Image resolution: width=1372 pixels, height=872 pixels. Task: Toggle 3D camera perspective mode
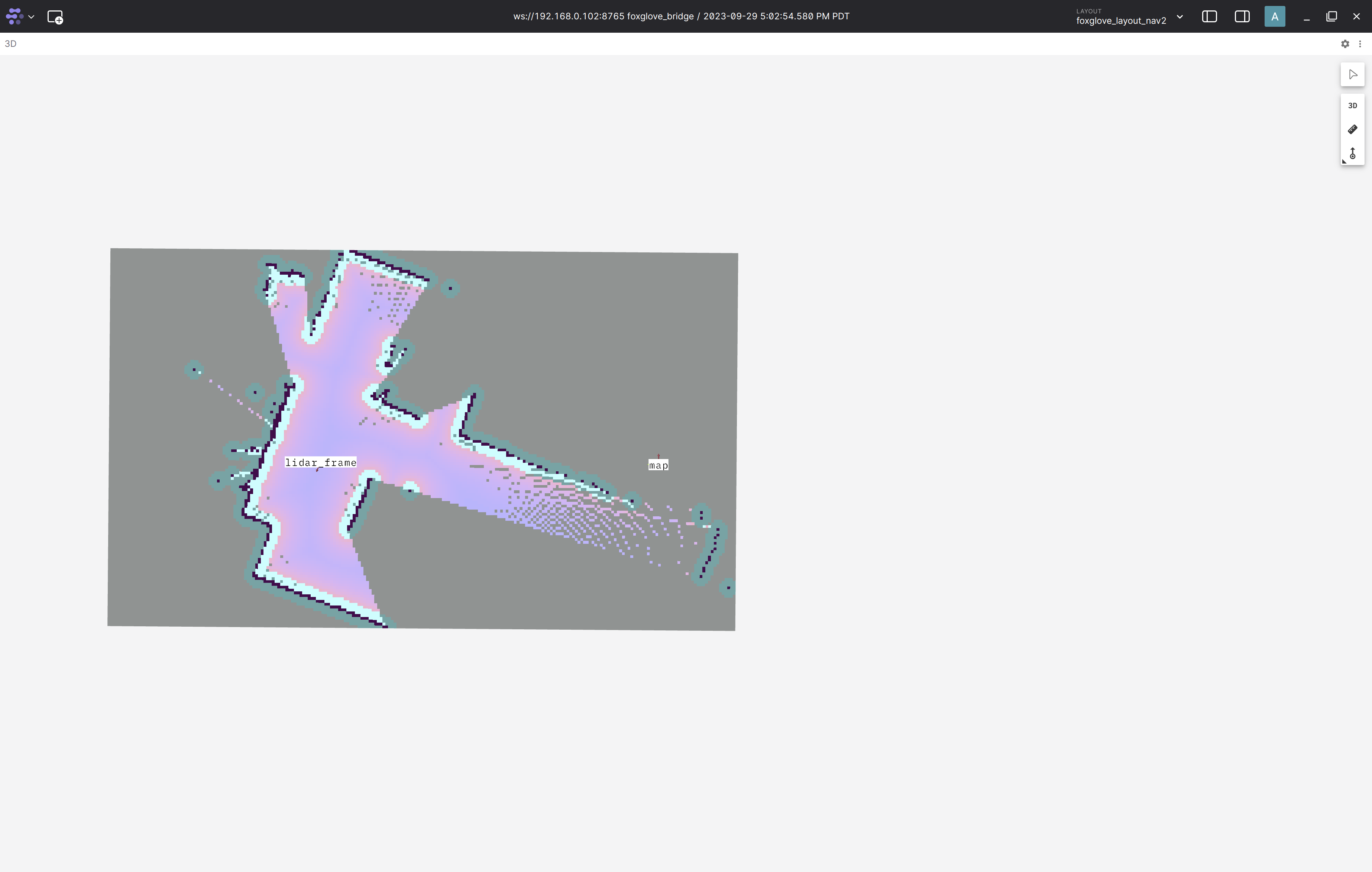click(x=1353, y=106)
